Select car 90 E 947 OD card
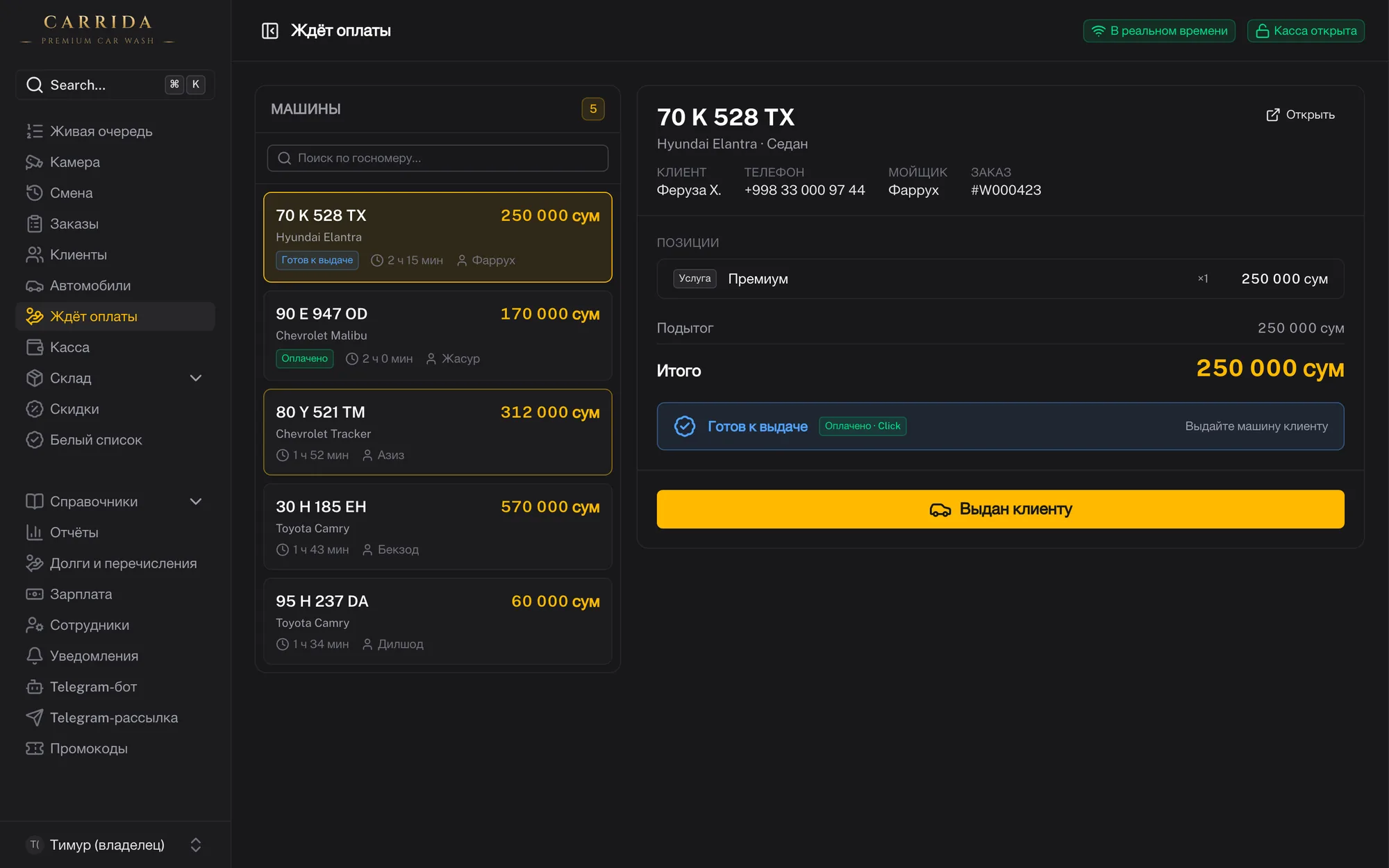1389x868 pixels. tap(438, 335)
